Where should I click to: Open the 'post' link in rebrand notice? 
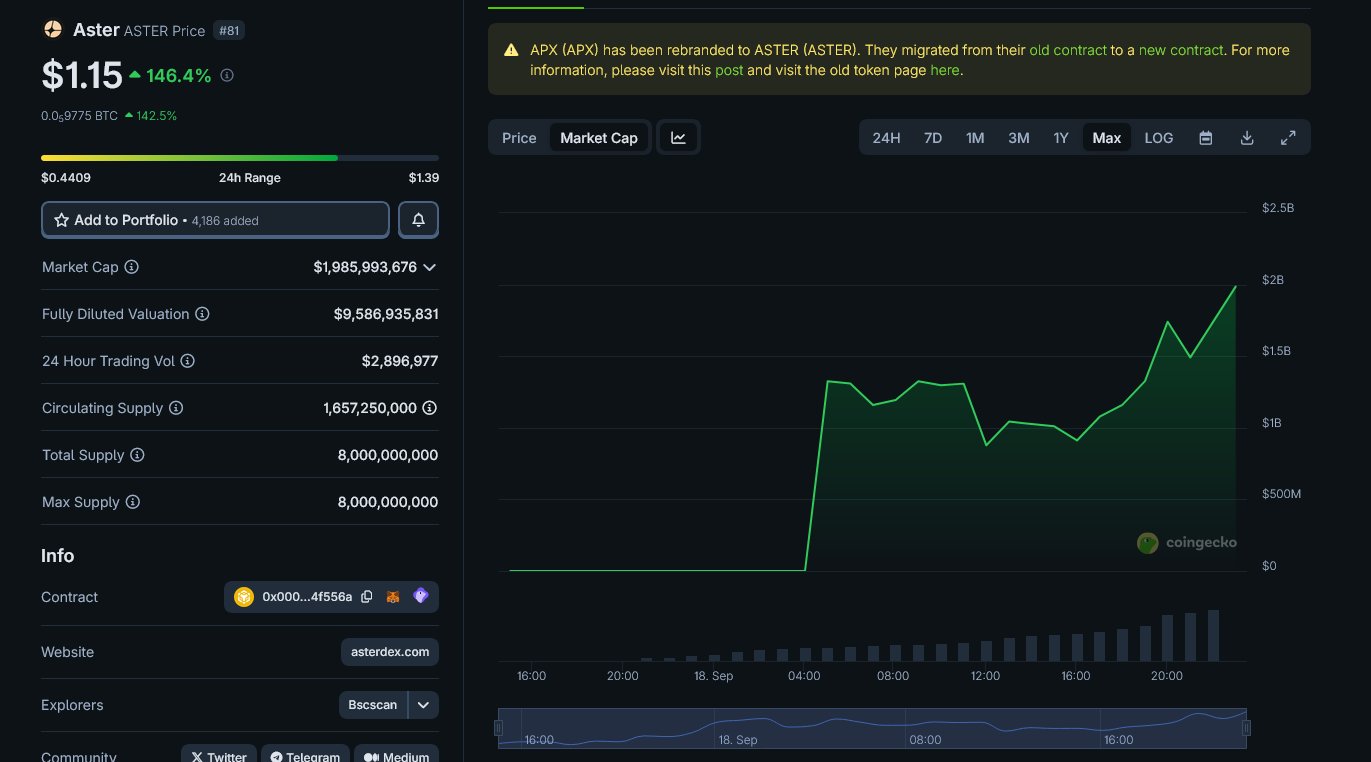pyautogui.click(x=729, y=71)
